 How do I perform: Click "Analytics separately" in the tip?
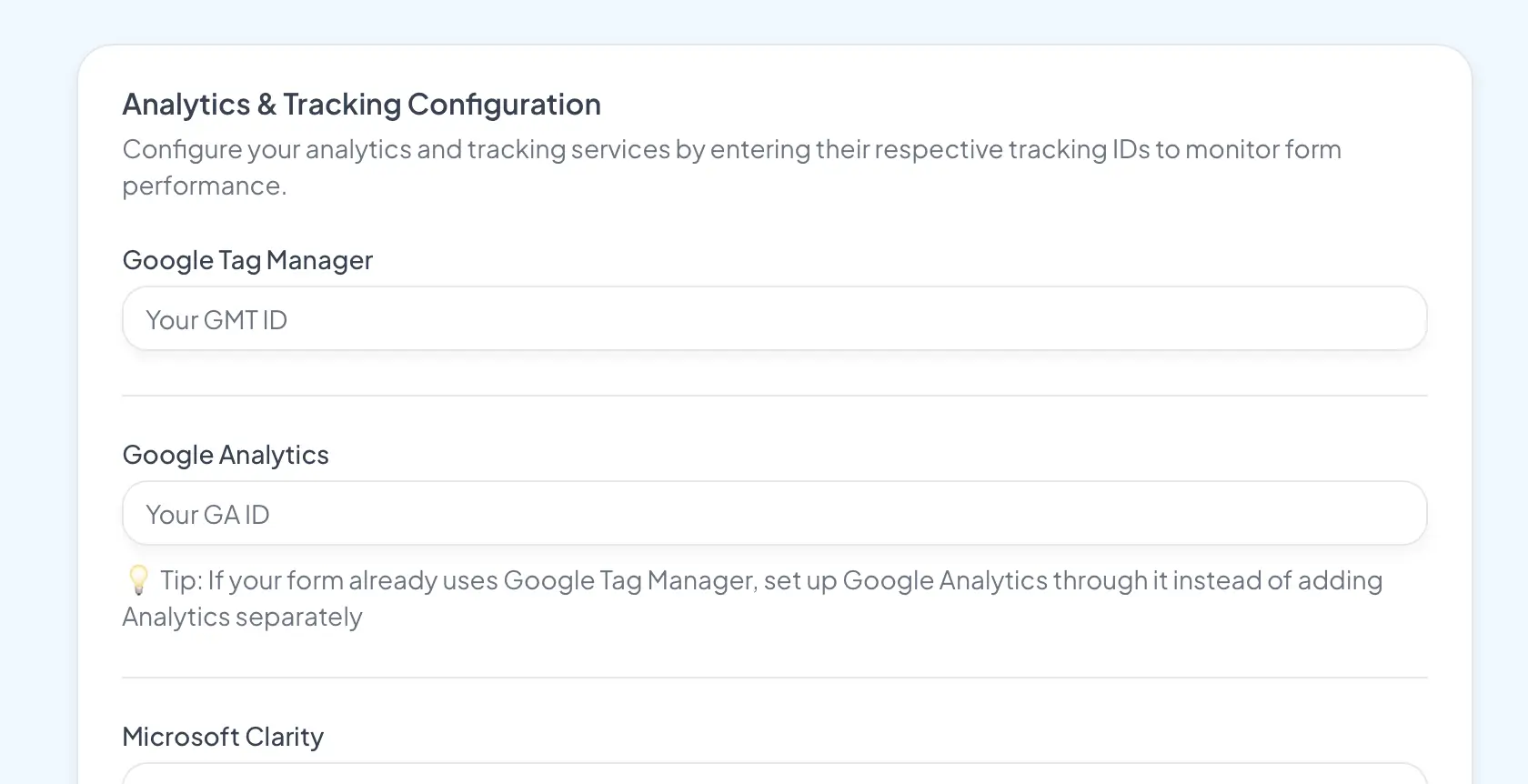point(242,618)
